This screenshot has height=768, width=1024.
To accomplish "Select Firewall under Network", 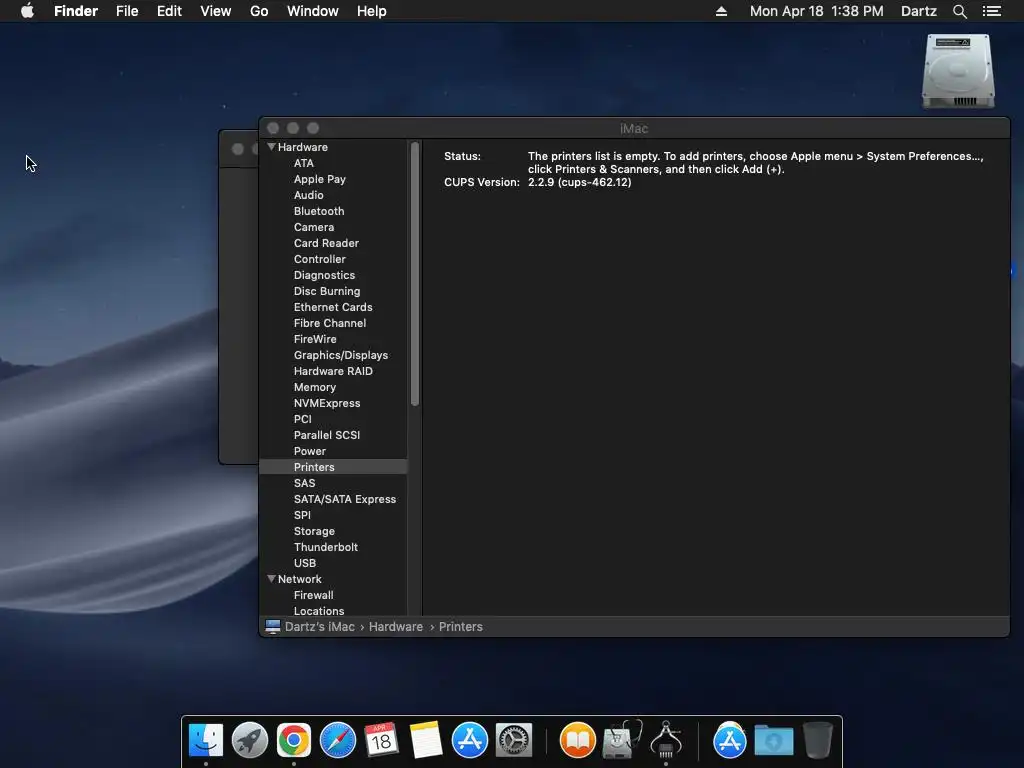I will pyautogui.click(x=313, y=595).
